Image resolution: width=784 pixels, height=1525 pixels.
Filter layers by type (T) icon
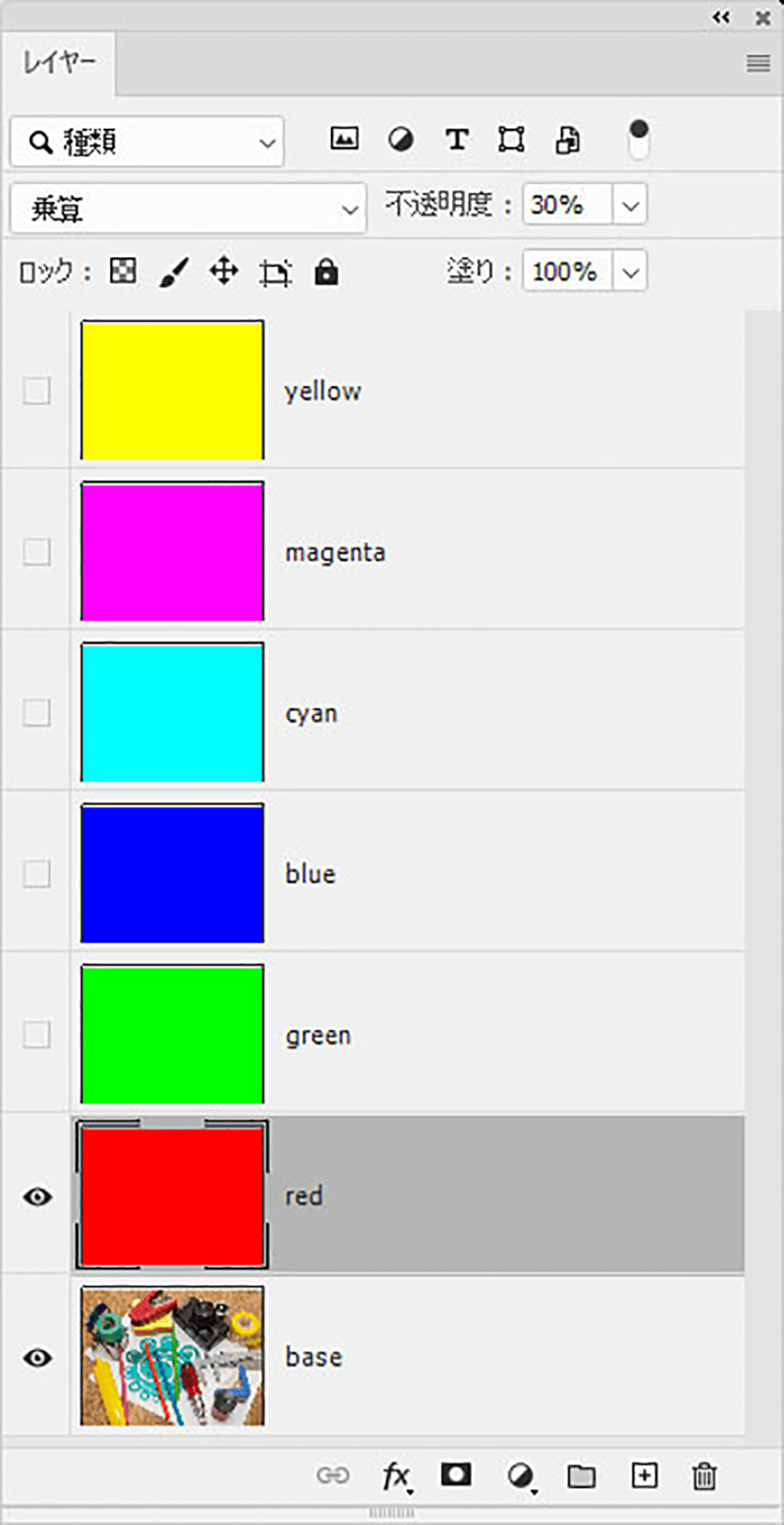tap(456, 139)
